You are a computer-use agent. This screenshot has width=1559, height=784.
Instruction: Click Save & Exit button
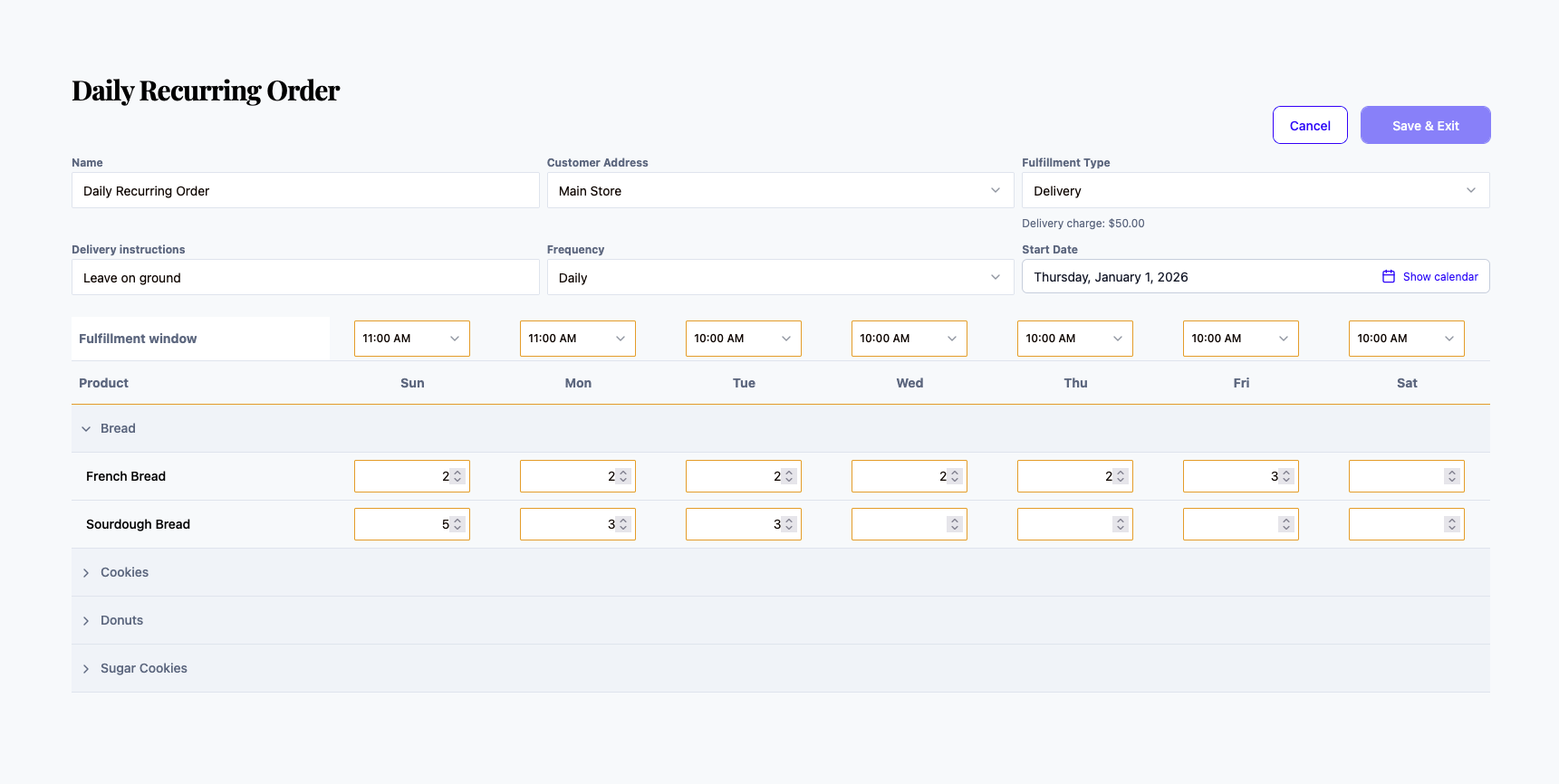(1425, 126)
